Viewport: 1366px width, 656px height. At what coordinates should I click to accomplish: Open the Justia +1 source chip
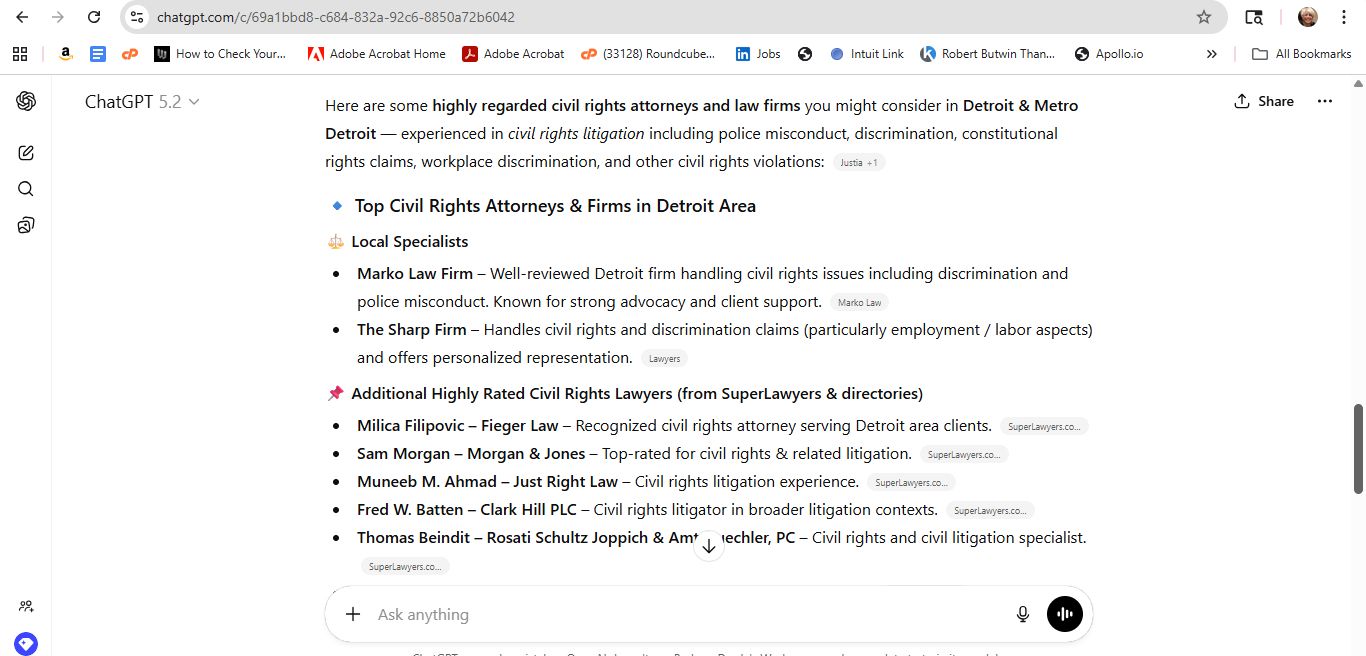tap(859, 162)
